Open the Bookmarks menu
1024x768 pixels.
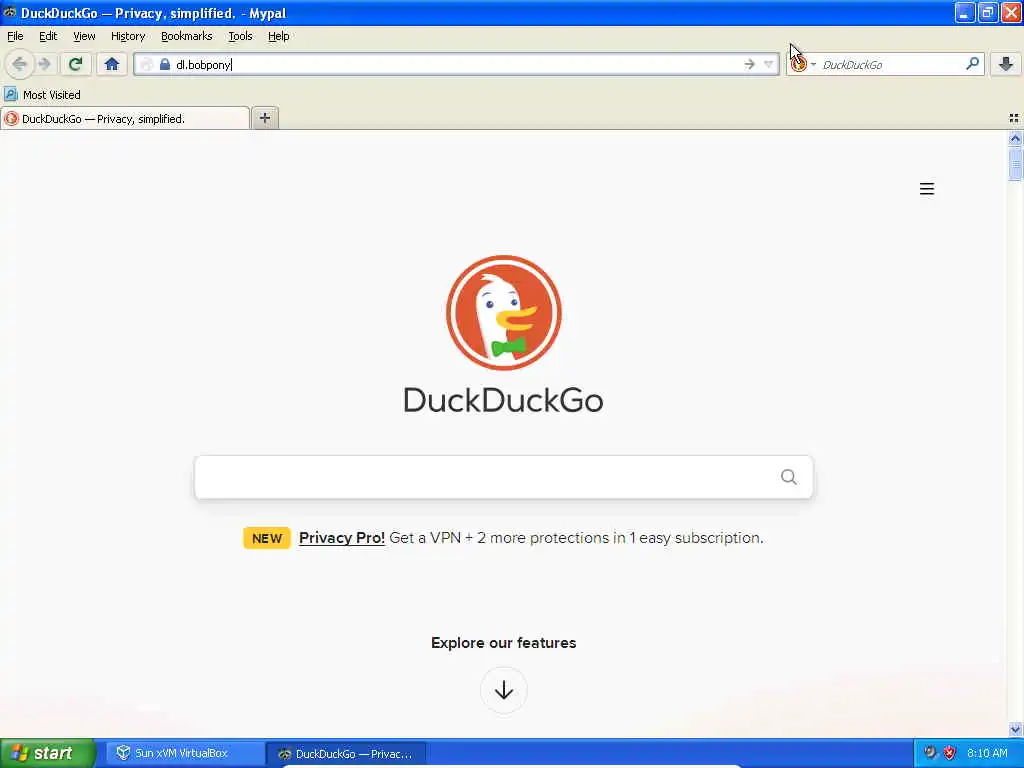tap(186, 36)
